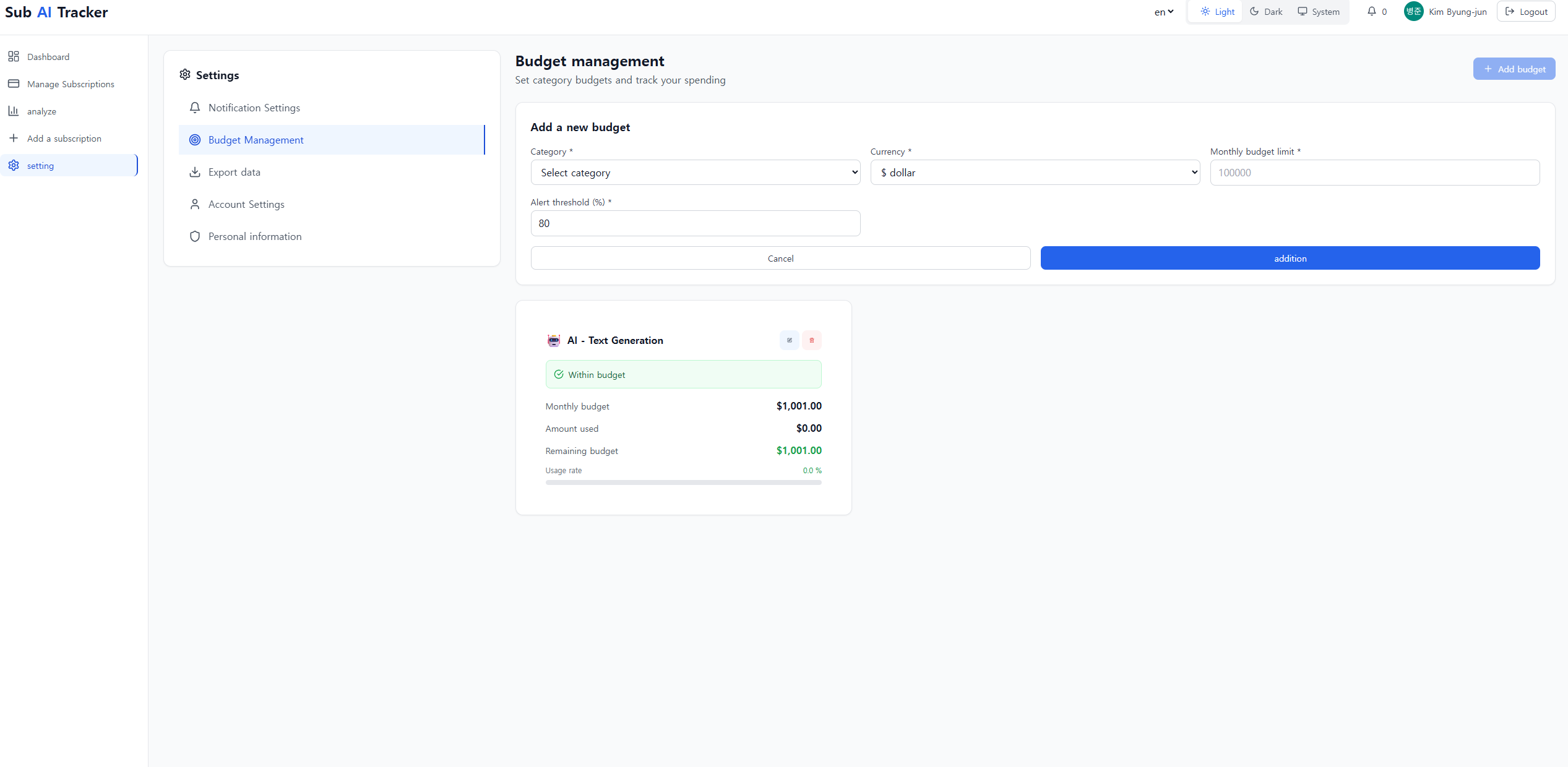Click the notification bell icon in header

click(x=1371, y=12)
